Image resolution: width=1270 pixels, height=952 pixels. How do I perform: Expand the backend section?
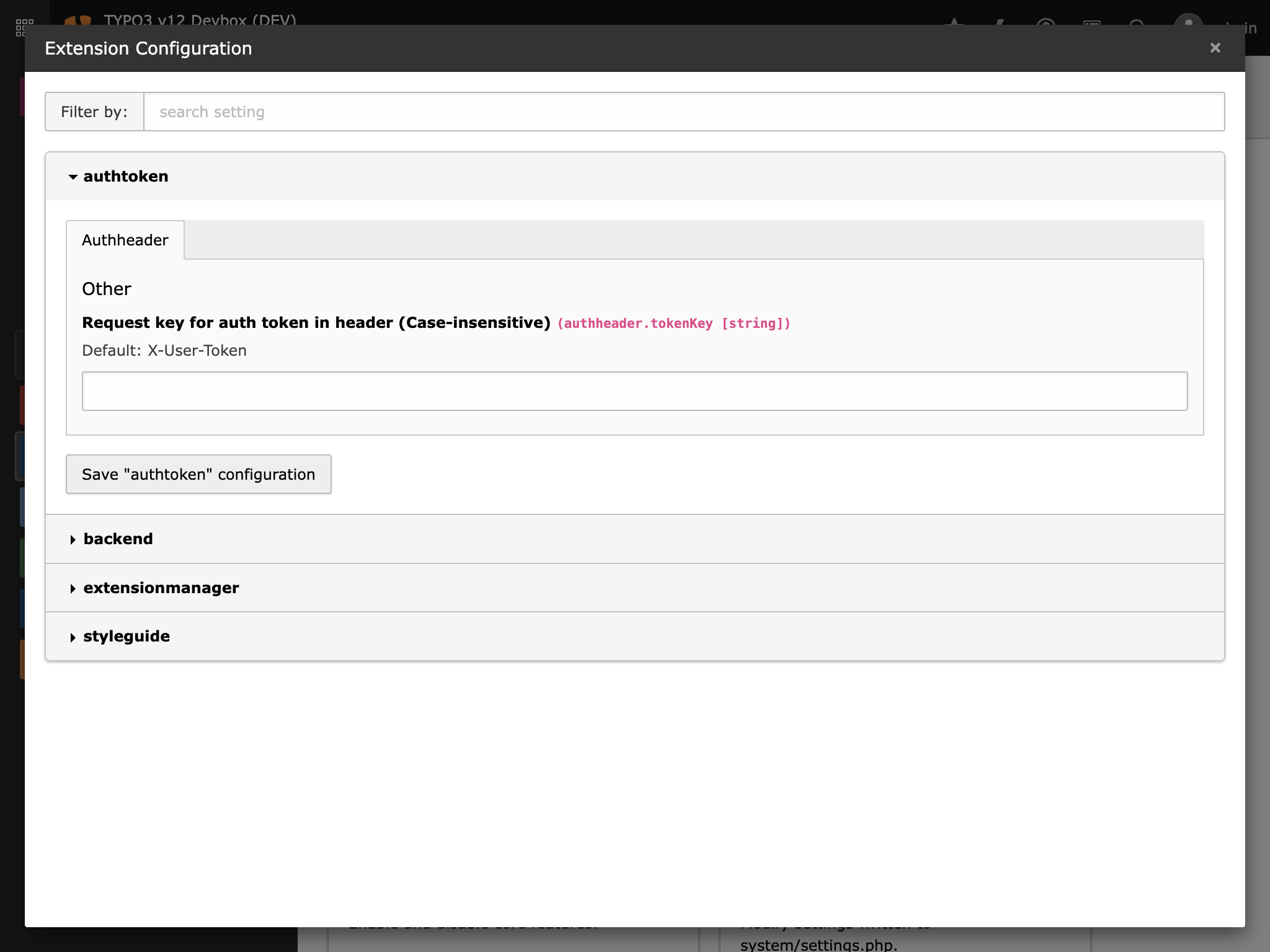pyautogui.click(x=635, y=539)
